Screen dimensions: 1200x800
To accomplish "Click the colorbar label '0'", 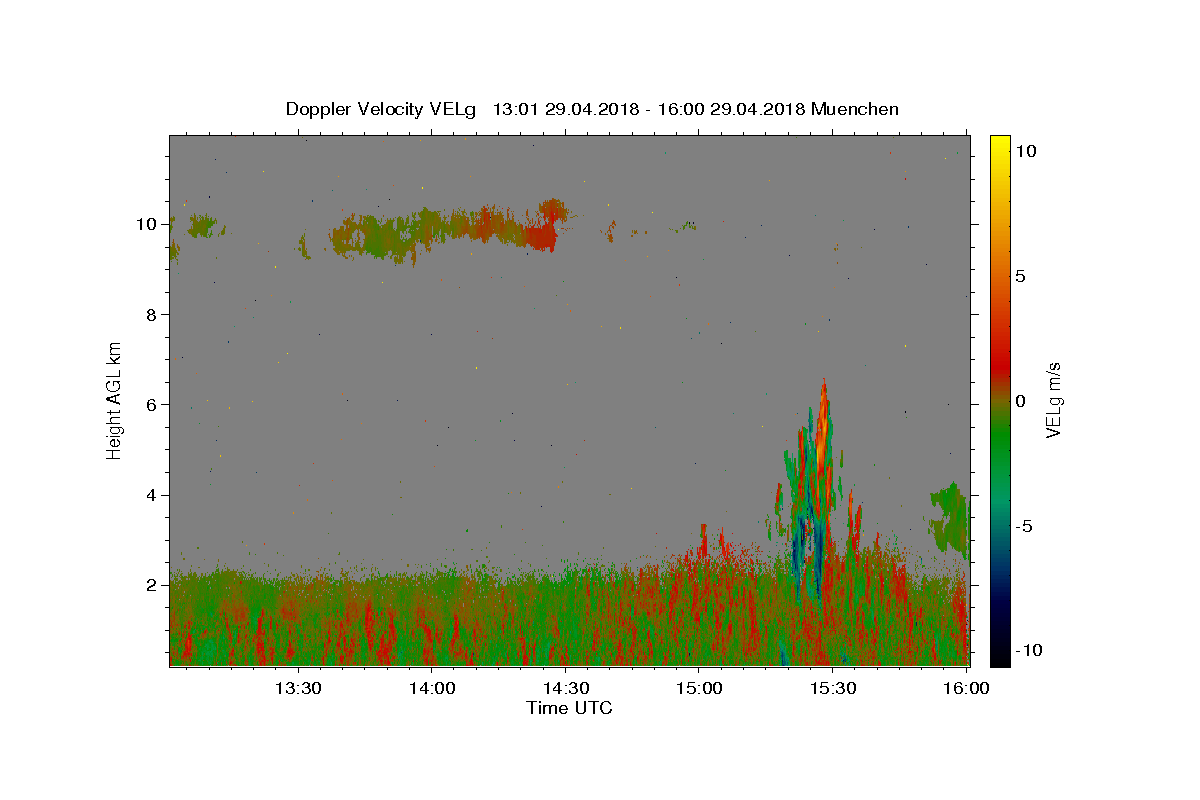I will pyautogui.click(x=1020, y=401).
